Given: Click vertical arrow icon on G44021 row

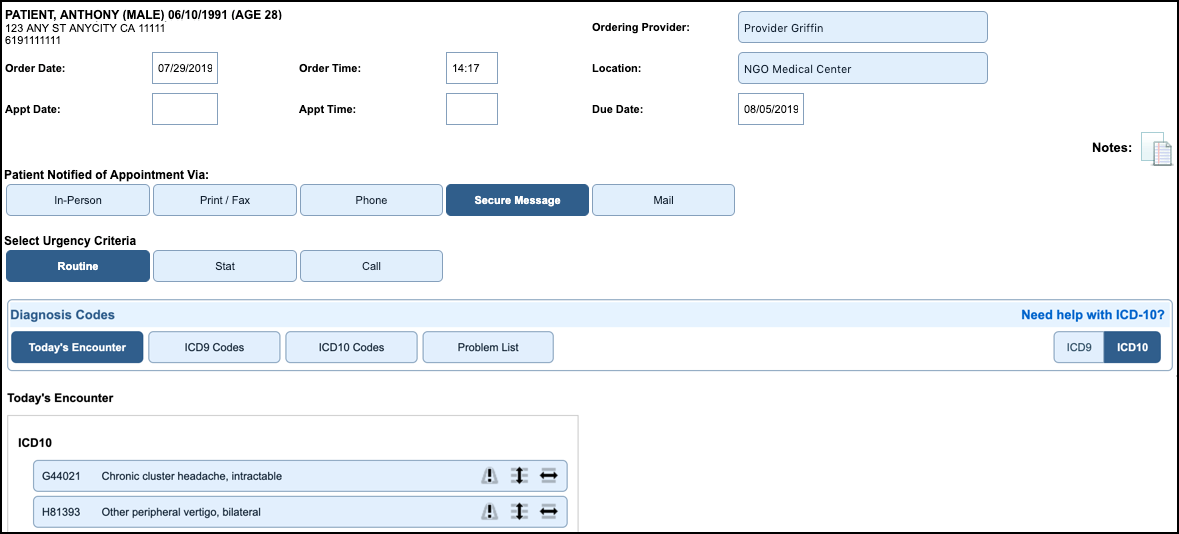Looking at the screenshot, I should point(518,476).
